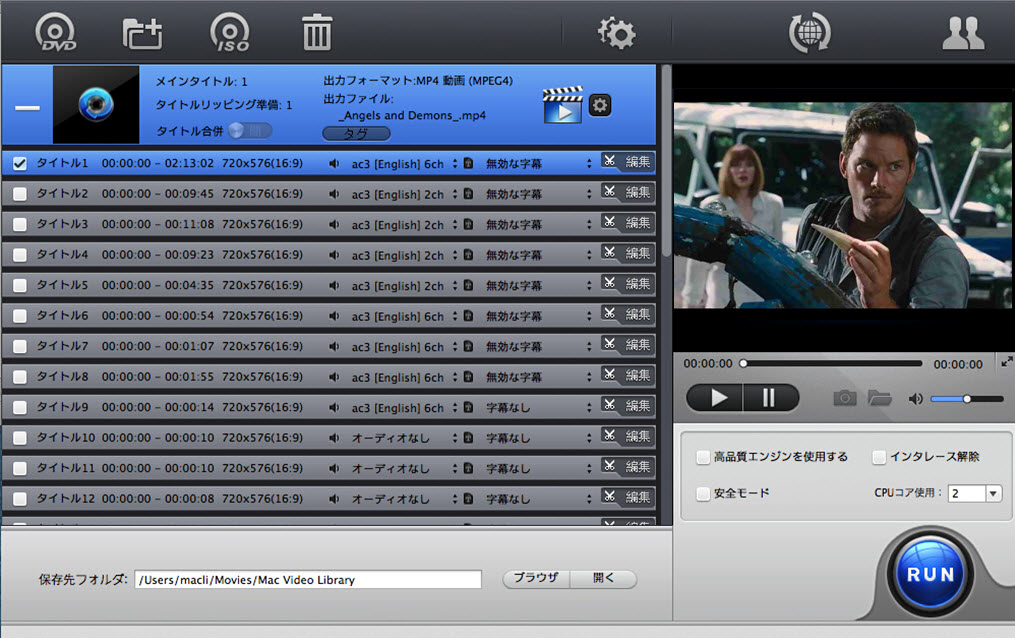
Task: Open the snapshot folder icon
Action: [880, 398]
